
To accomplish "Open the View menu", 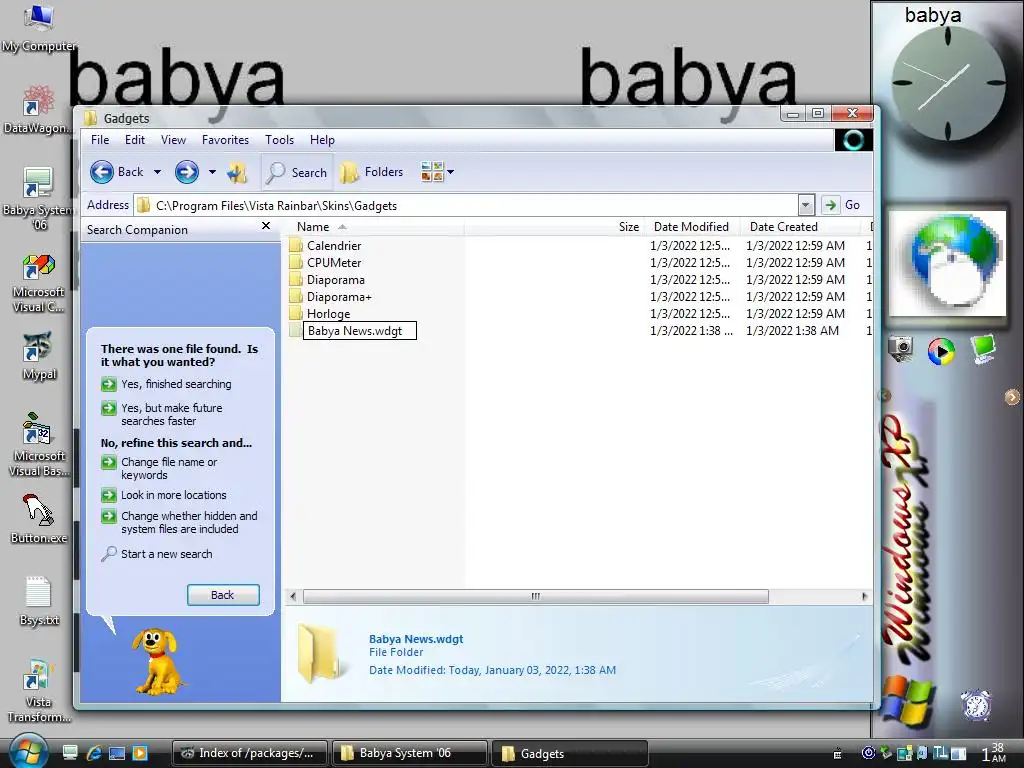I will click(x=173, y=140).
